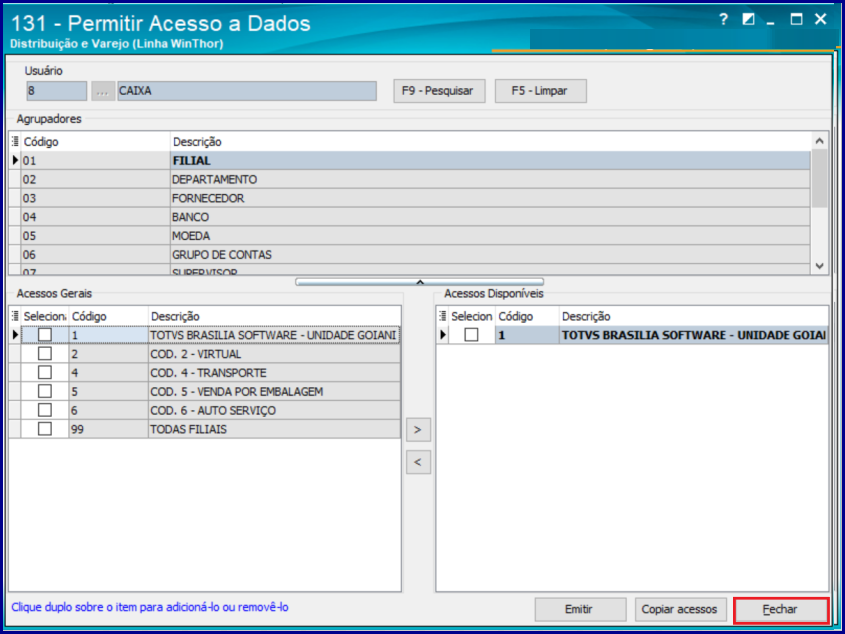
Task: Click code cell 04 in Agrupadores
Action: [95, 217]
